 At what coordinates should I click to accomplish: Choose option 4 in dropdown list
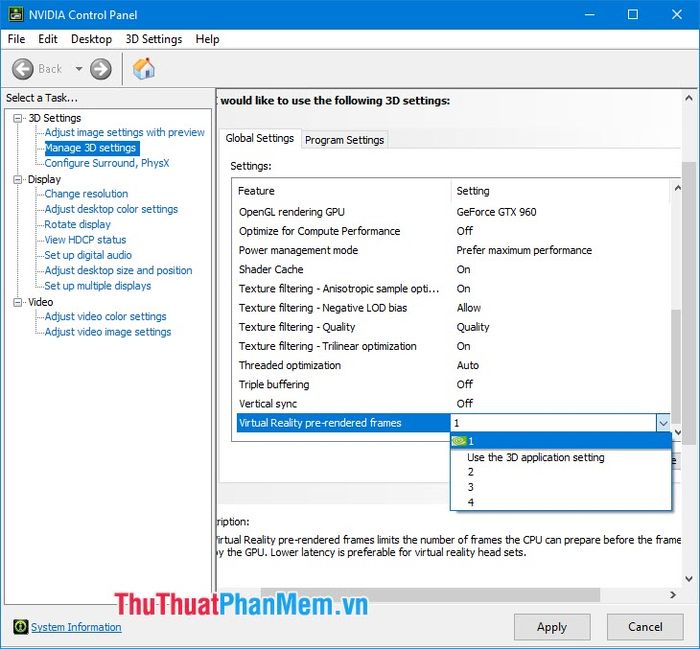(561, 502)
